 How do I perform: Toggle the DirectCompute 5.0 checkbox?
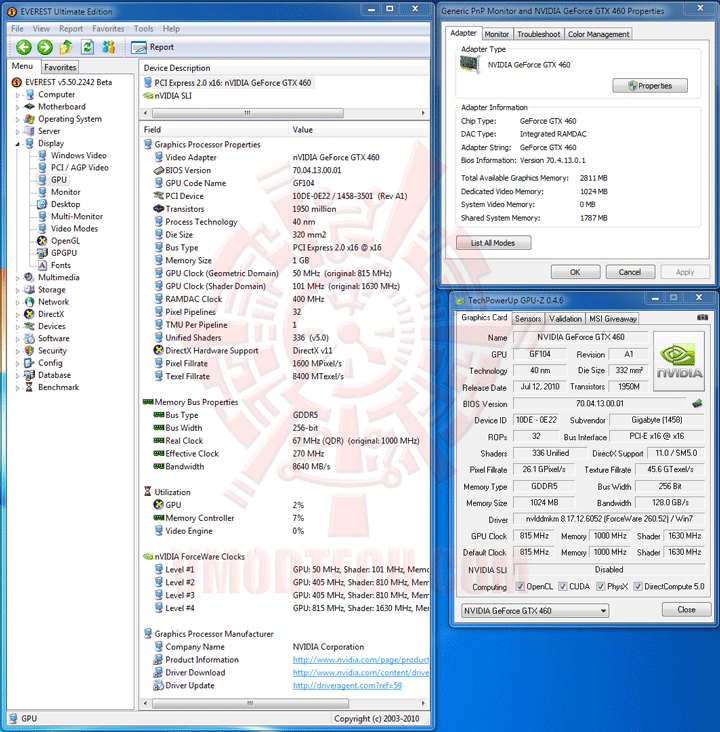pos(638,586)
